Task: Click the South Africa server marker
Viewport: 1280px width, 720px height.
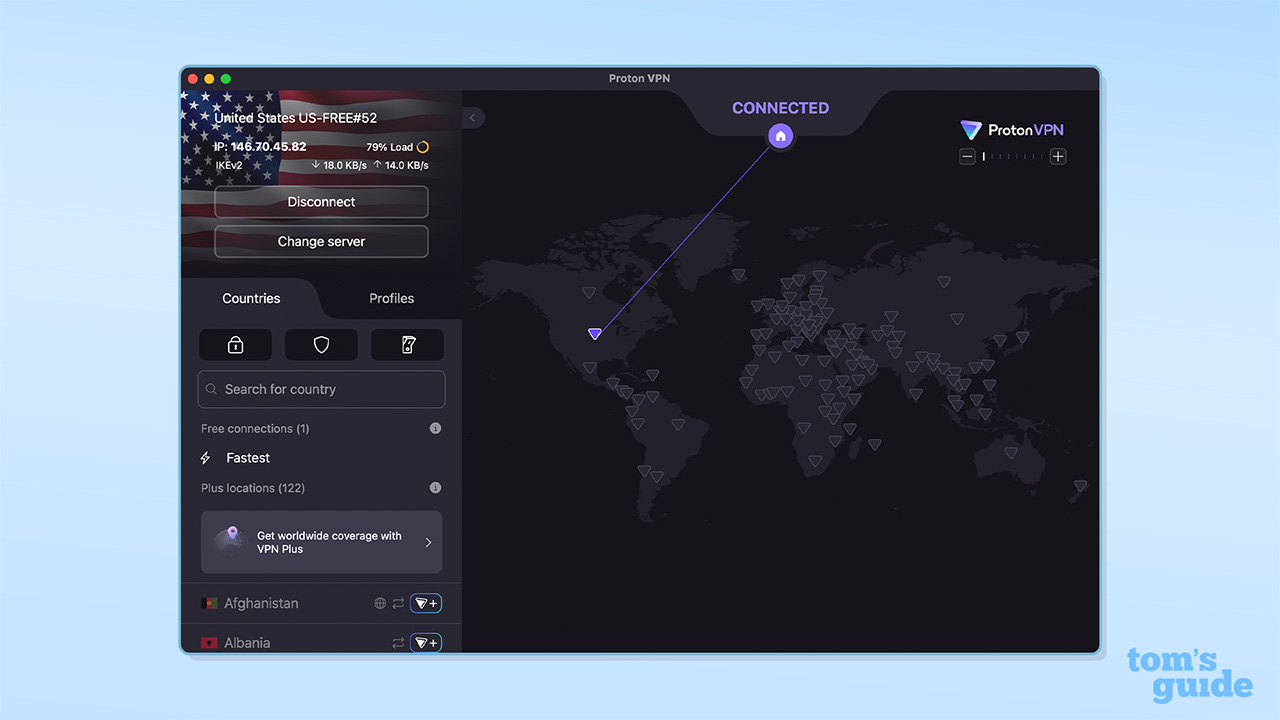Action: pyautogui.click(x=815, y=461)
